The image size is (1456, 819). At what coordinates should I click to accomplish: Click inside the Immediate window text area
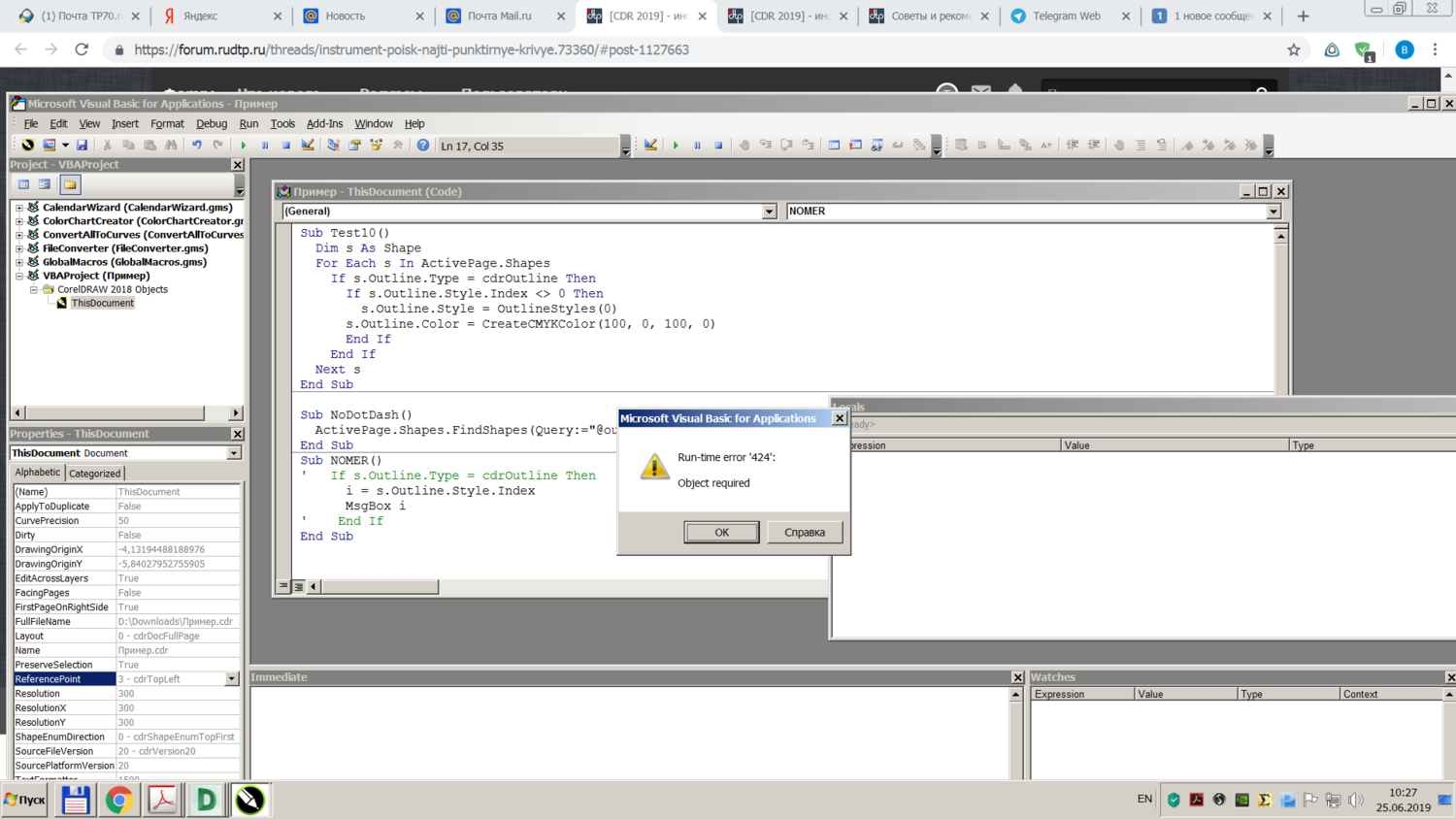coord(629,733)
